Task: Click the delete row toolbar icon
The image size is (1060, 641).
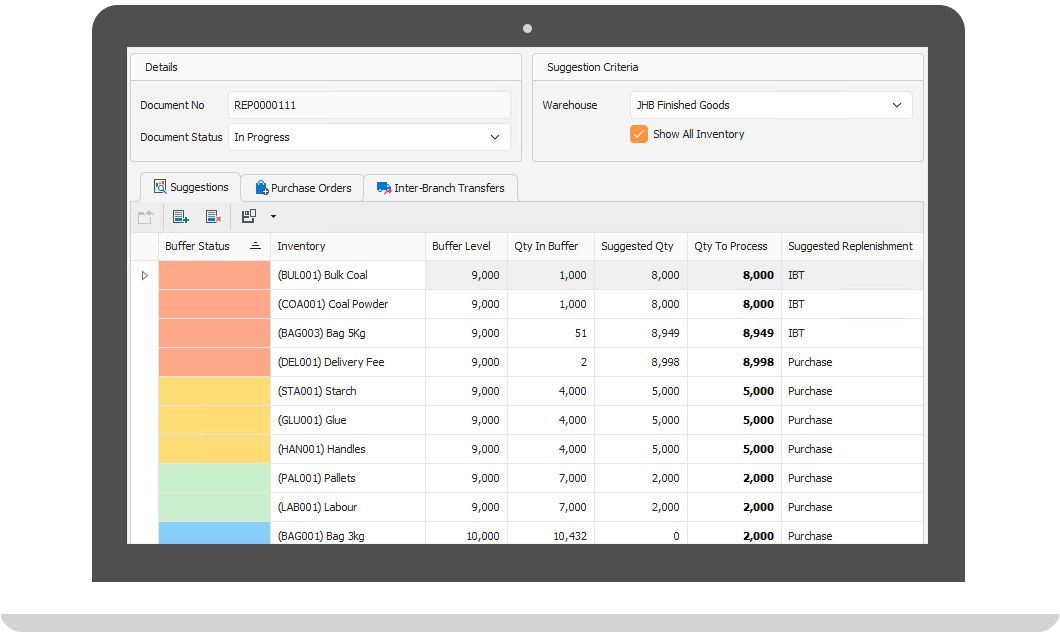Action: [x=213, y=216]
